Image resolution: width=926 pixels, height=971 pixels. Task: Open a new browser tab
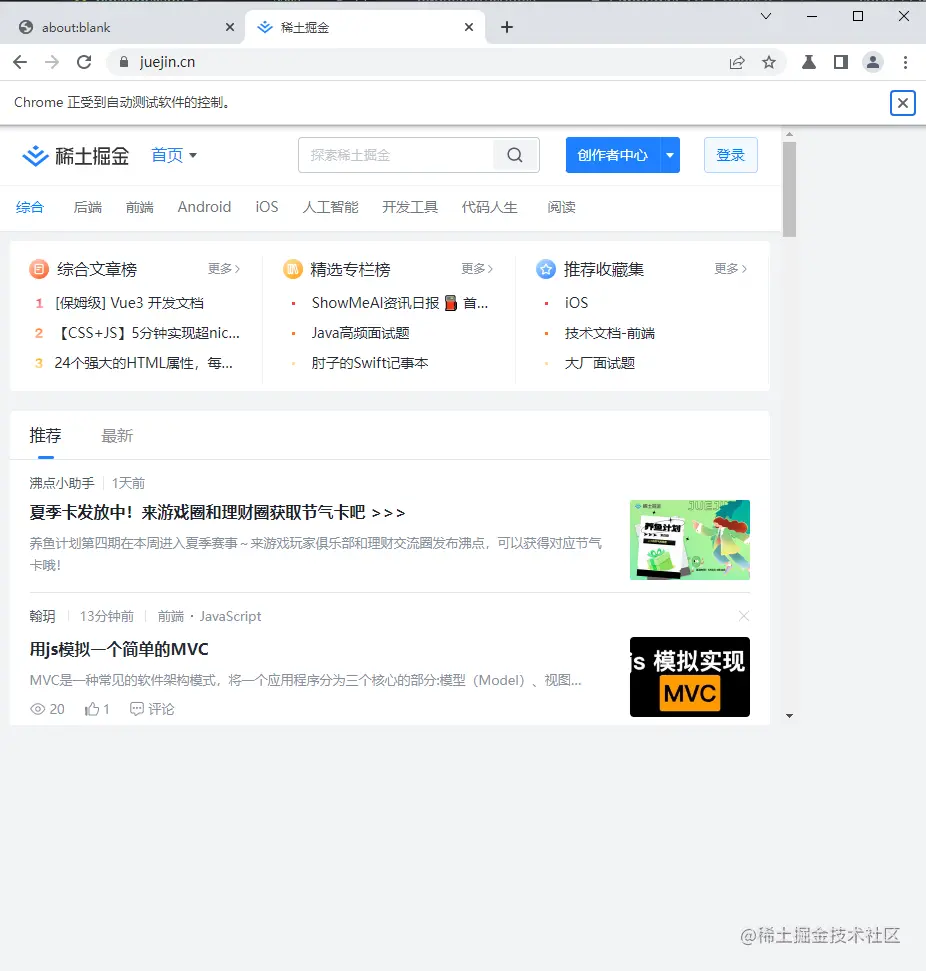507,27
